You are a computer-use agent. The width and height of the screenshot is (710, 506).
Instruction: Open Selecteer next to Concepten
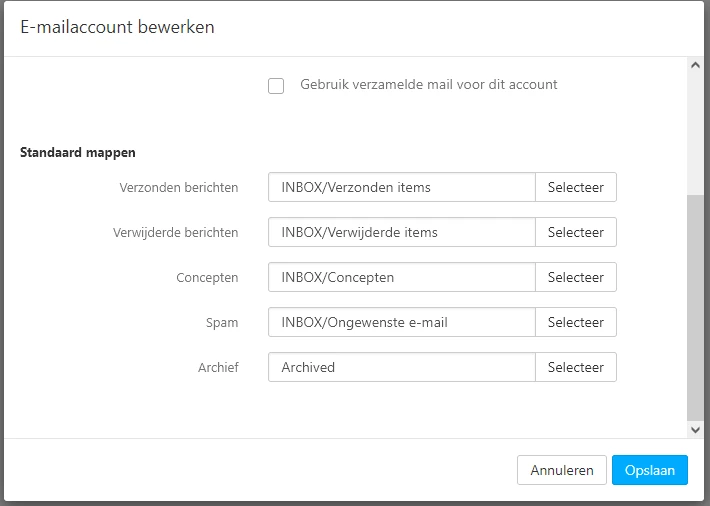pos(576,277)
